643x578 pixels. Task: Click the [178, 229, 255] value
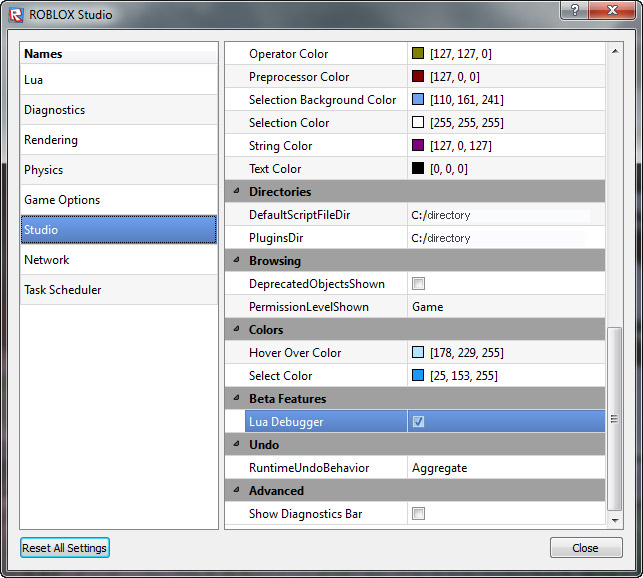[467, 353]
